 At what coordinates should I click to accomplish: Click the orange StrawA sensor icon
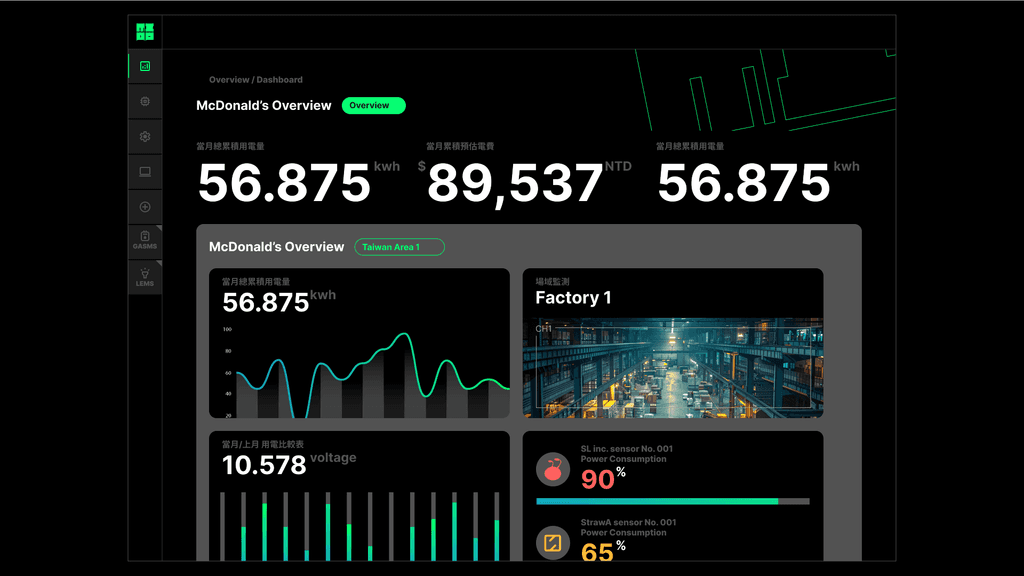point(553,543)
